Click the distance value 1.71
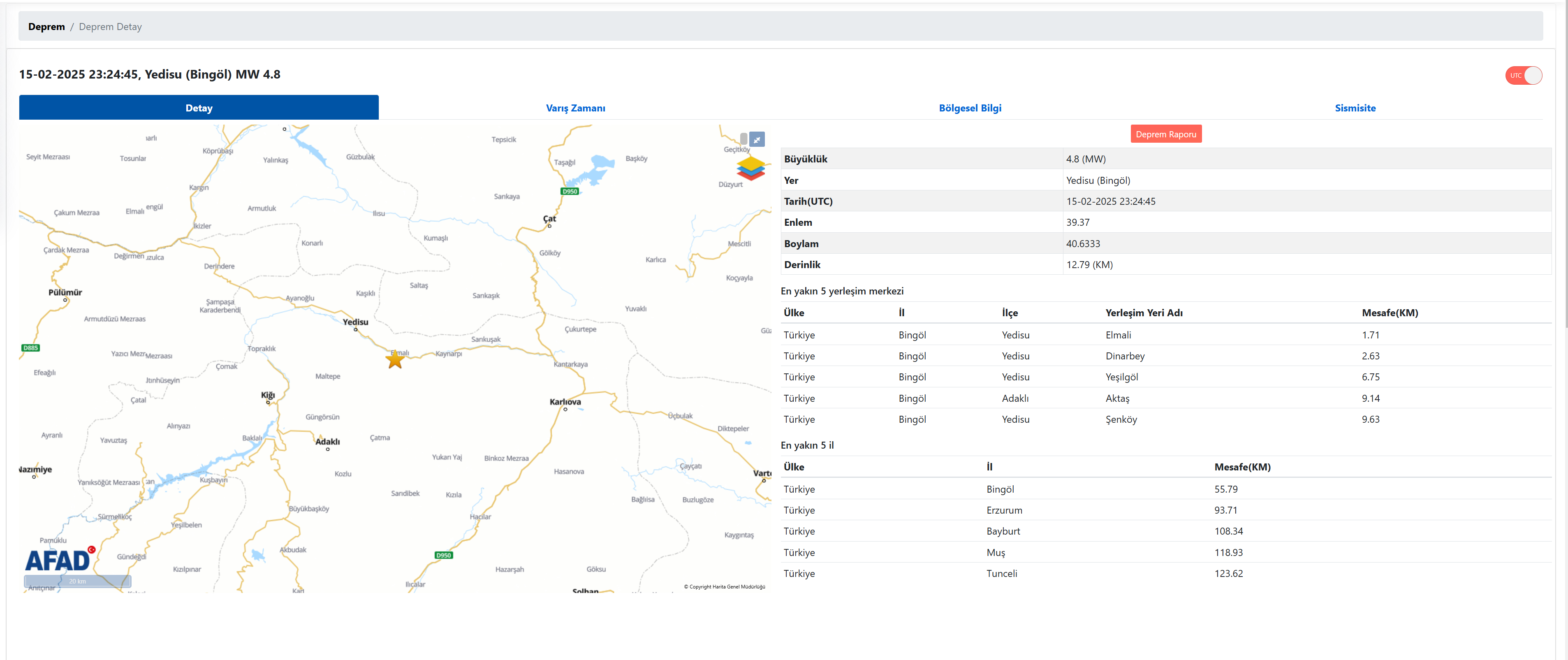Image resolution: width=1568 pixels, height=660 pixels. (1370, 335)
